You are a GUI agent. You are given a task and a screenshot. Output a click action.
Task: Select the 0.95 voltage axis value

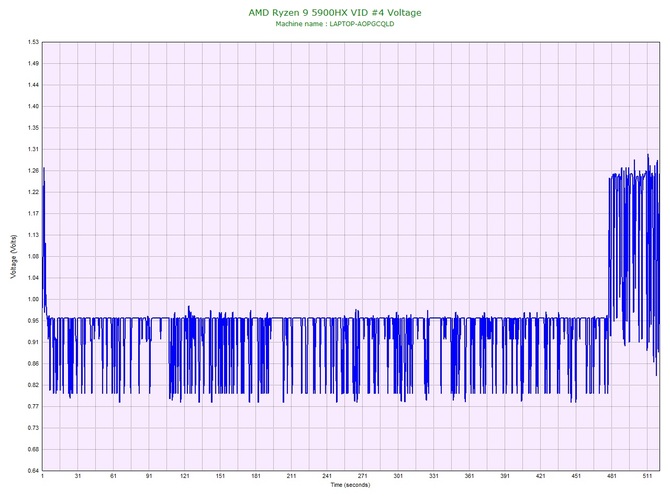click(x=33, y=320)
